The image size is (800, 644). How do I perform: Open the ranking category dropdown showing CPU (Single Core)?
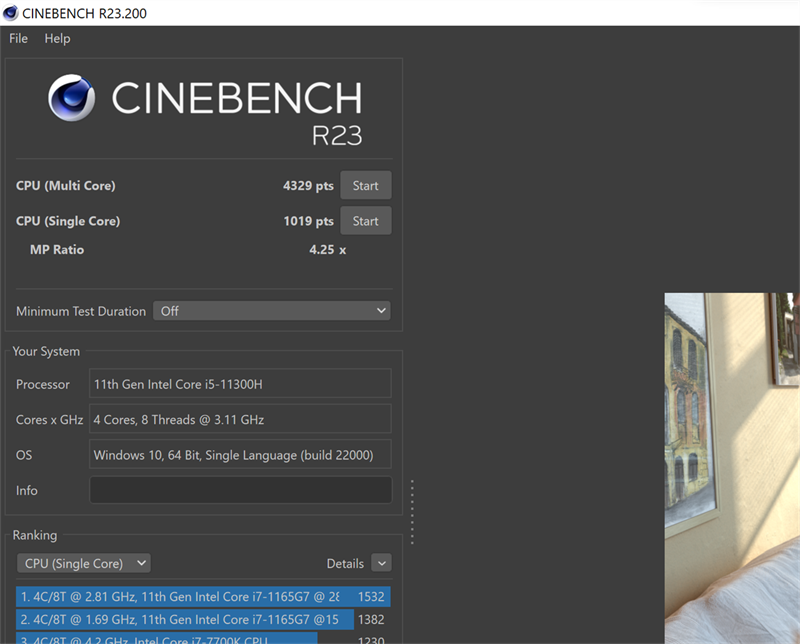tap(83, 563)
